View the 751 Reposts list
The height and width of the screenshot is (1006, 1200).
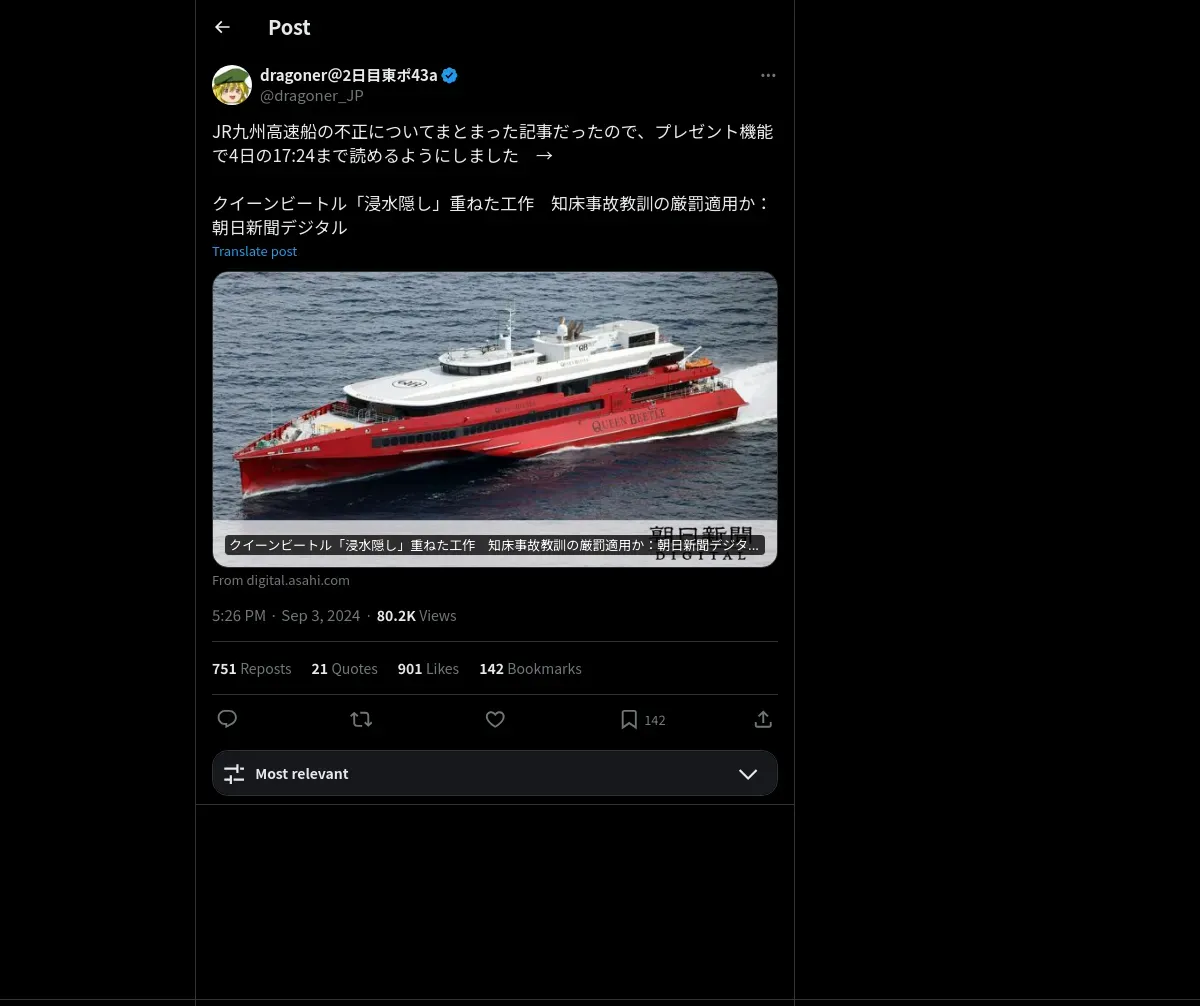[252, 668]
